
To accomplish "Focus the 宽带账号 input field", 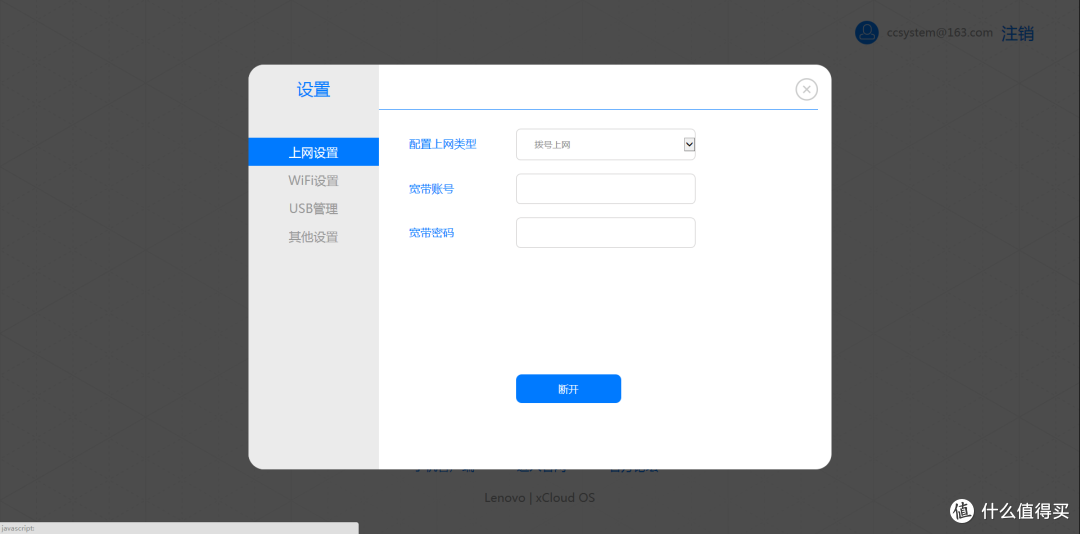I will [x=605, y=189].
